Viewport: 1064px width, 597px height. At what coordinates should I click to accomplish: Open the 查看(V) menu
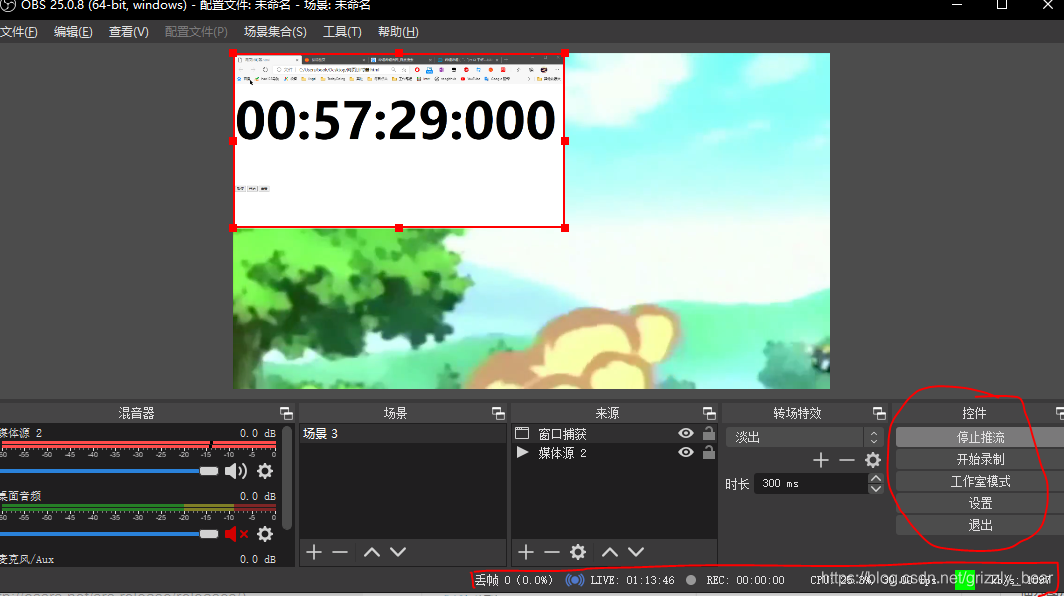tap(128, 32)
